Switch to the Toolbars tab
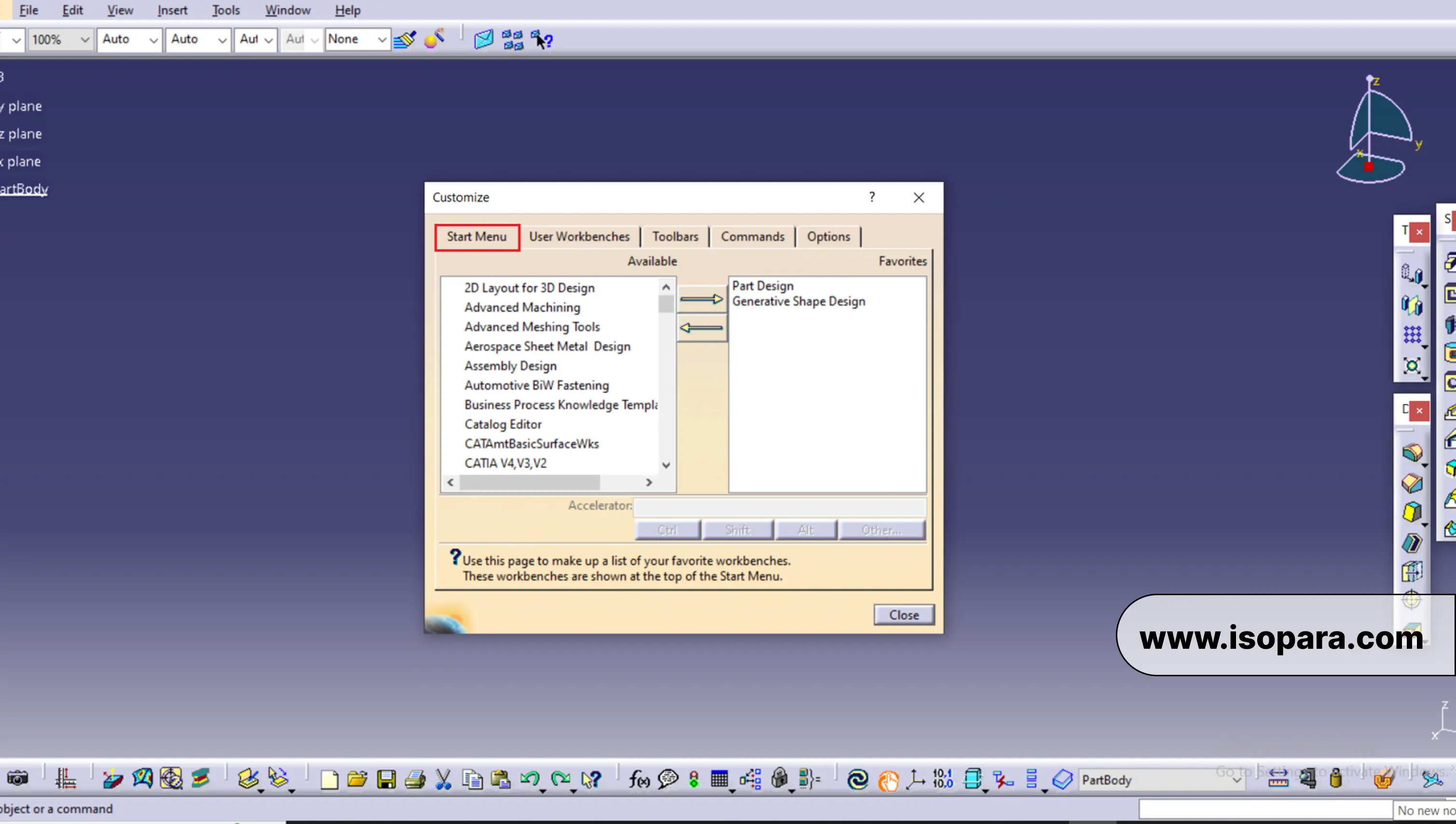Screen dimensions: 1456x824 [x=675, y=237]
